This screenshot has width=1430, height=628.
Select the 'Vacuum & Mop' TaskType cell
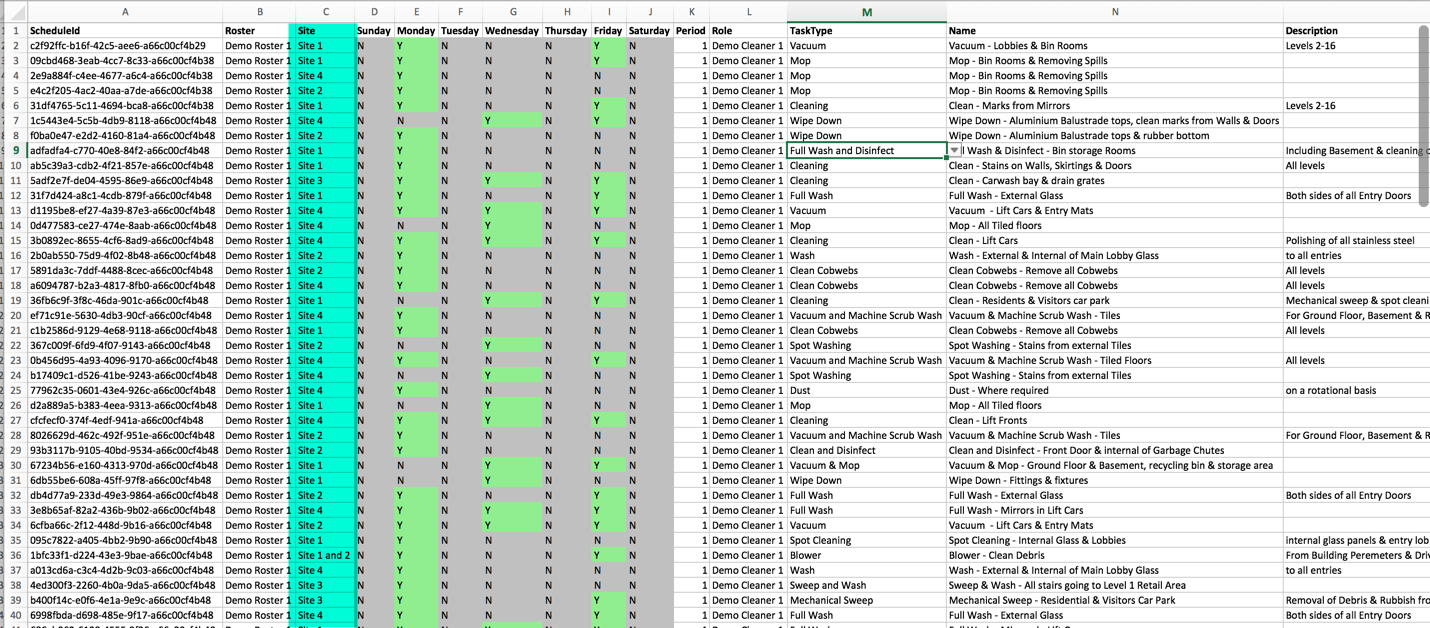click(x=866, y=466)
